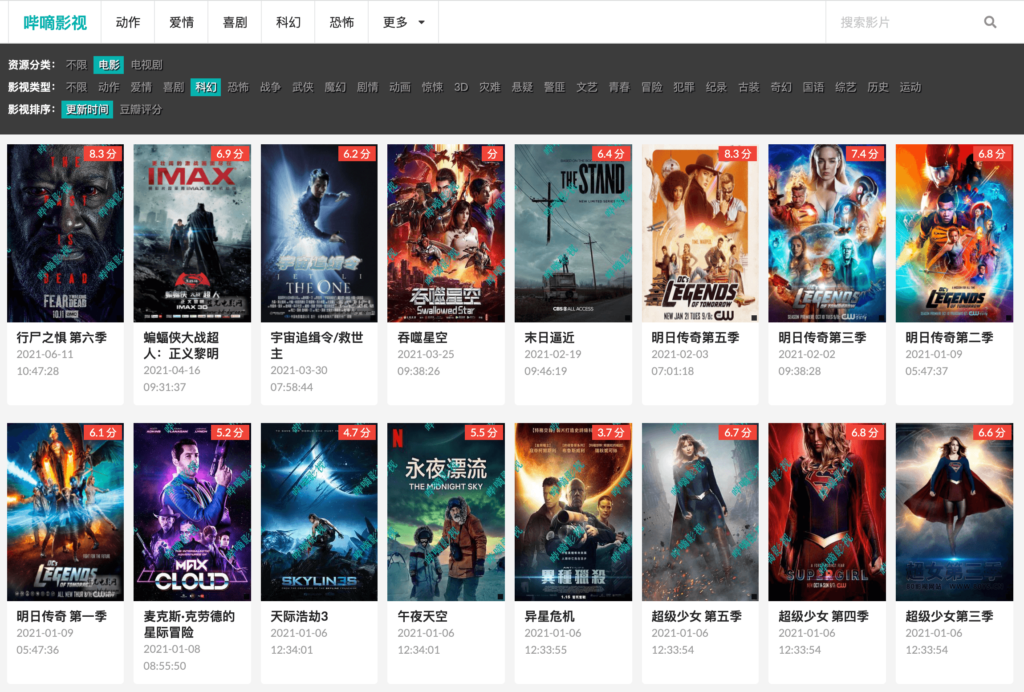
Task: Click title link 超级少女 第五季
Action: 696,616
